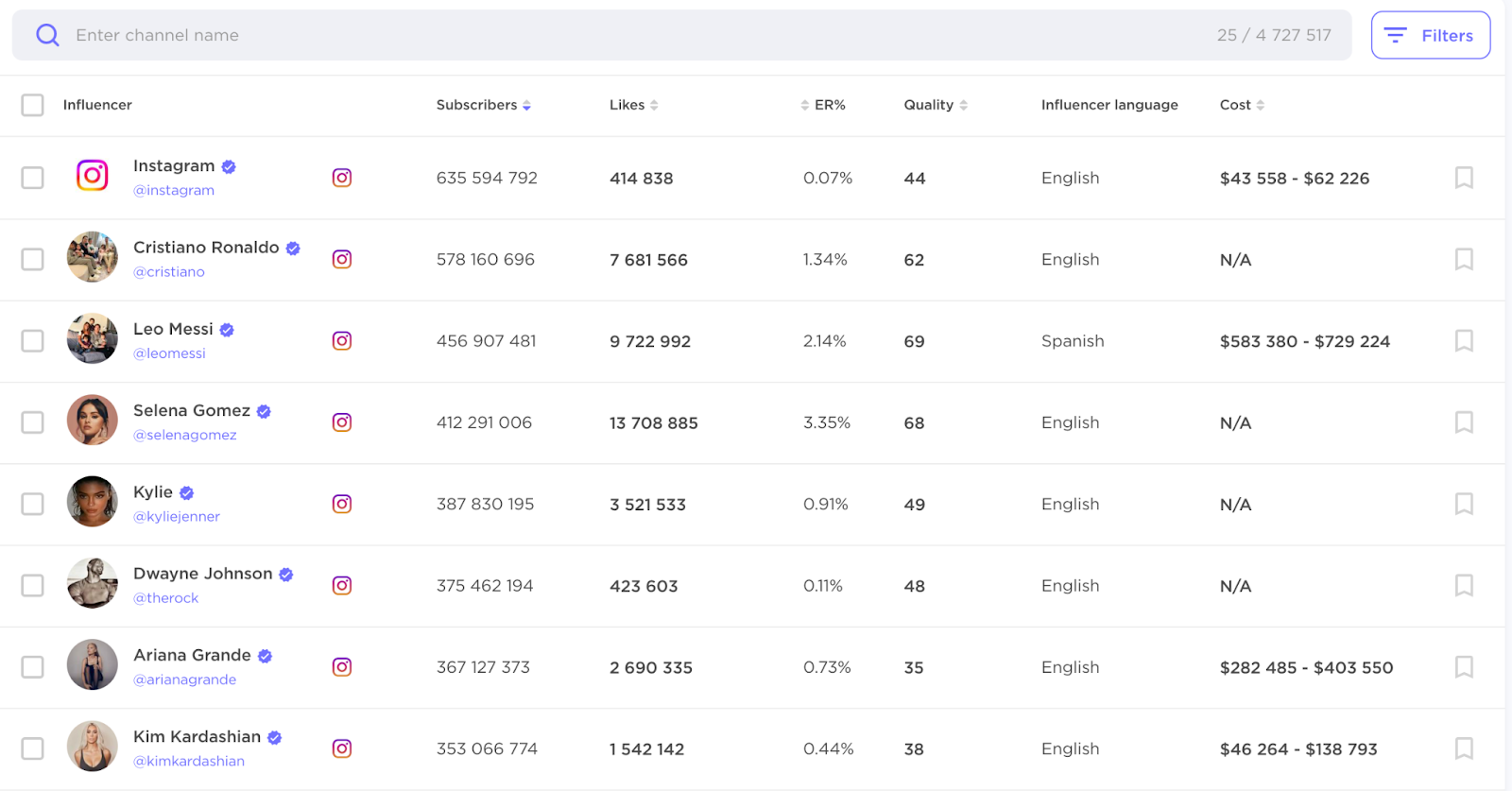Tick the select-all checkbox in header
The image size is (1512, 791).
coord(33,105)
